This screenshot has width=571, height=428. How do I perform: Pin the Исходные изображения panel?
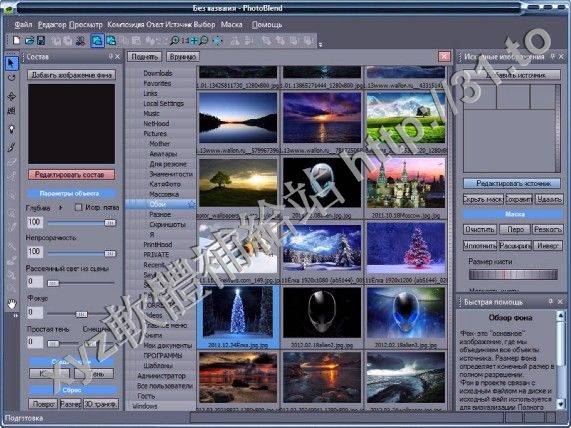pyautogui.click(x=553, y=56)
